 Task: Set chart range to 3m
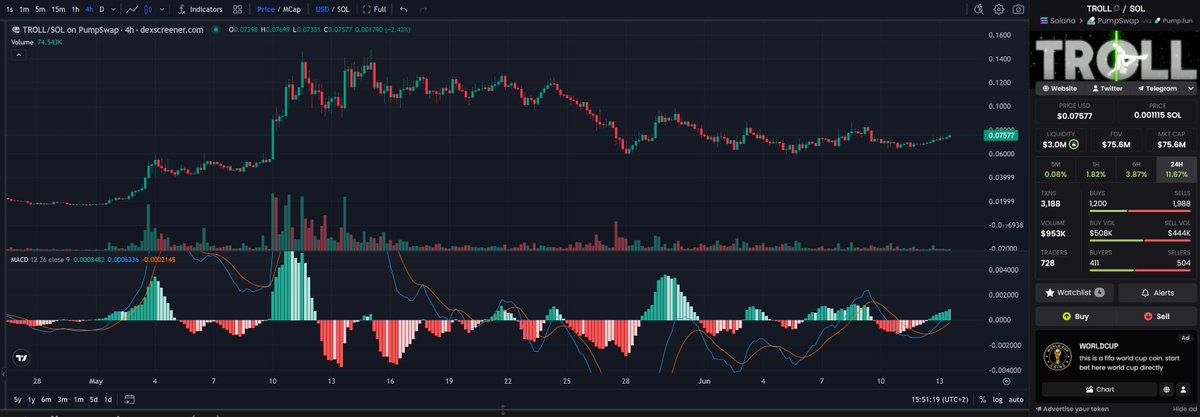pos(62,399)
